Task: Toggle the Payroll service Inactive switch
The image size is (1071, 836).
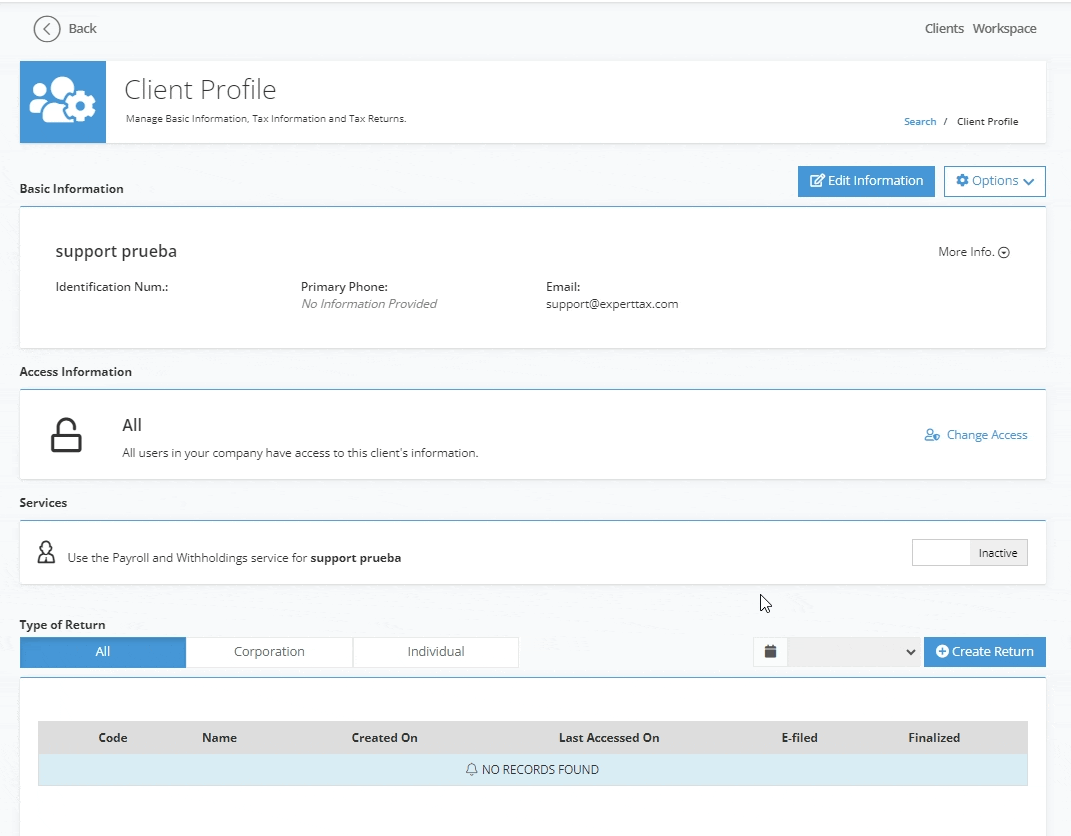Action: (x=969, y=553)
